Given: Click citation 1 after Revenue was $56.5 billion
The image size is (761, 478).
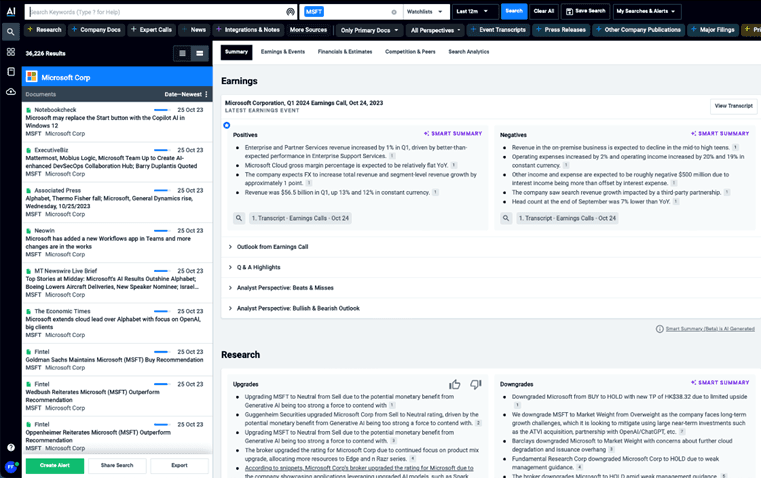Looking at the screenshot, I should click(435, 193).
